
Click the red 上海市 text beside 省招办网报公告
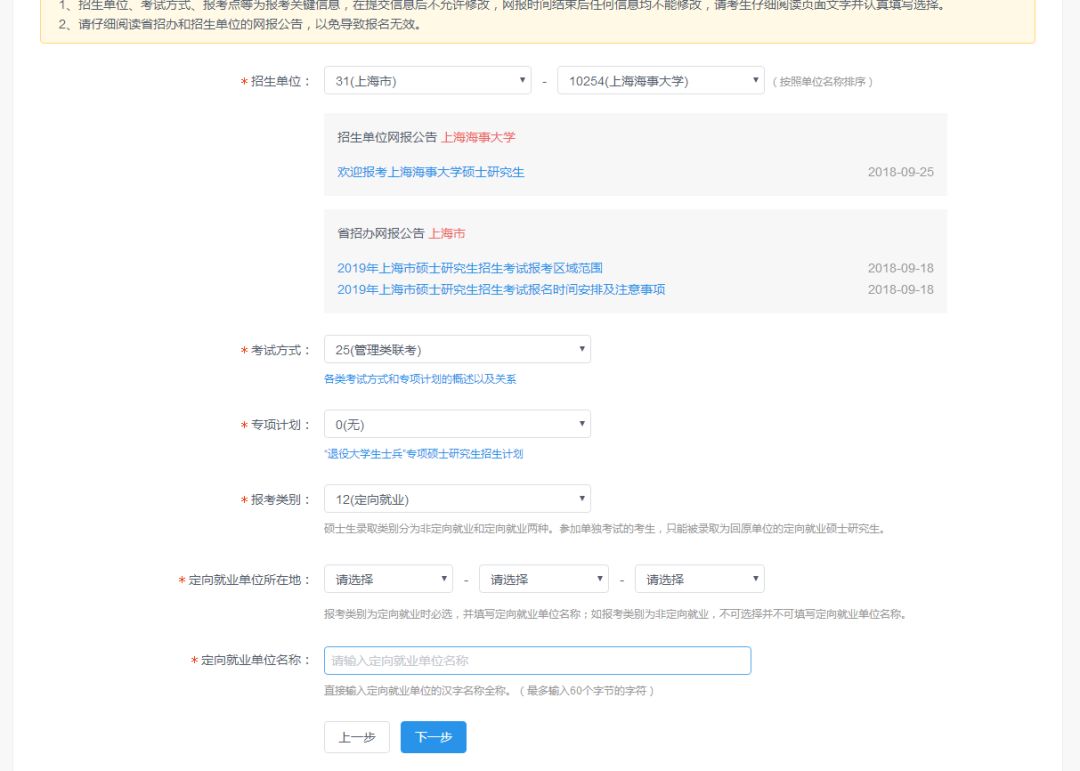click(447, 233)
